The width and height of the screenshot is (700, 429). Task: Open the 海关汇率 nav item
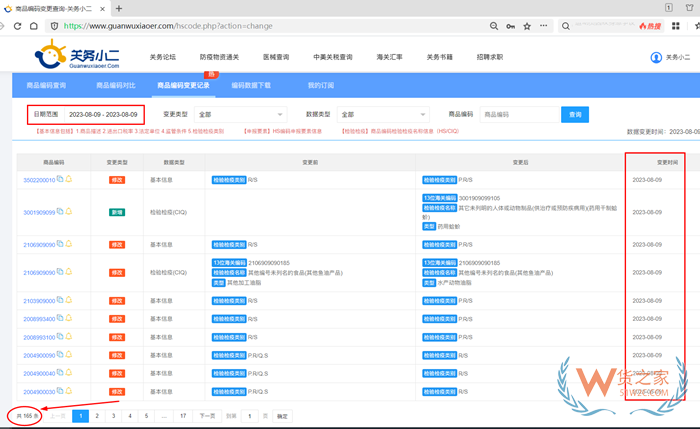tap(389, 57)
